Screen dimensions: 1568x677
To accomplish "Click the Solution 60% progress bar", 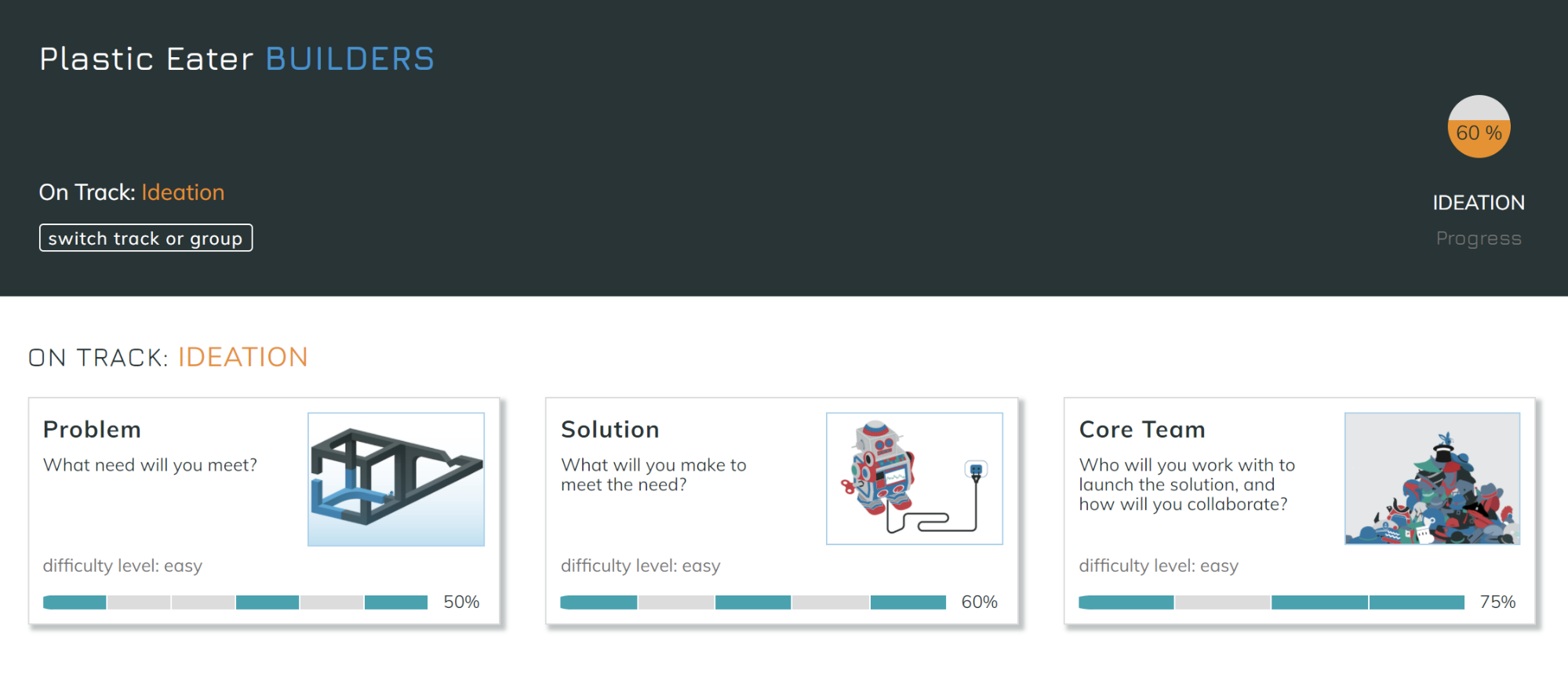I will 753,602.
